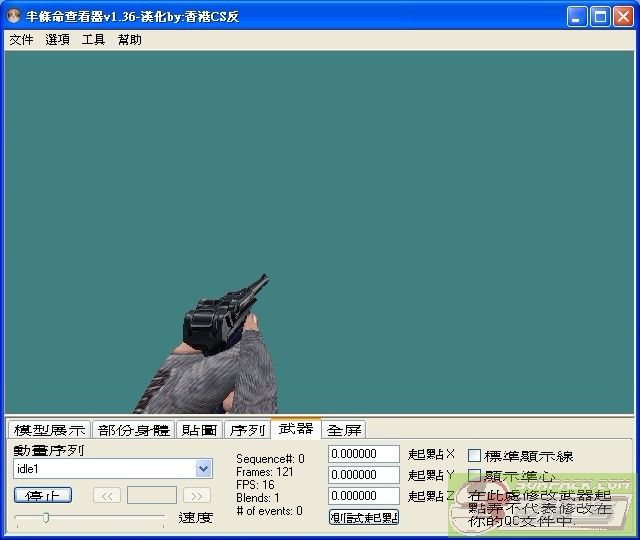This screenshot has width=640, height=540.
Task: Open the 幫助 menu
Action: [x=130, y=40]
